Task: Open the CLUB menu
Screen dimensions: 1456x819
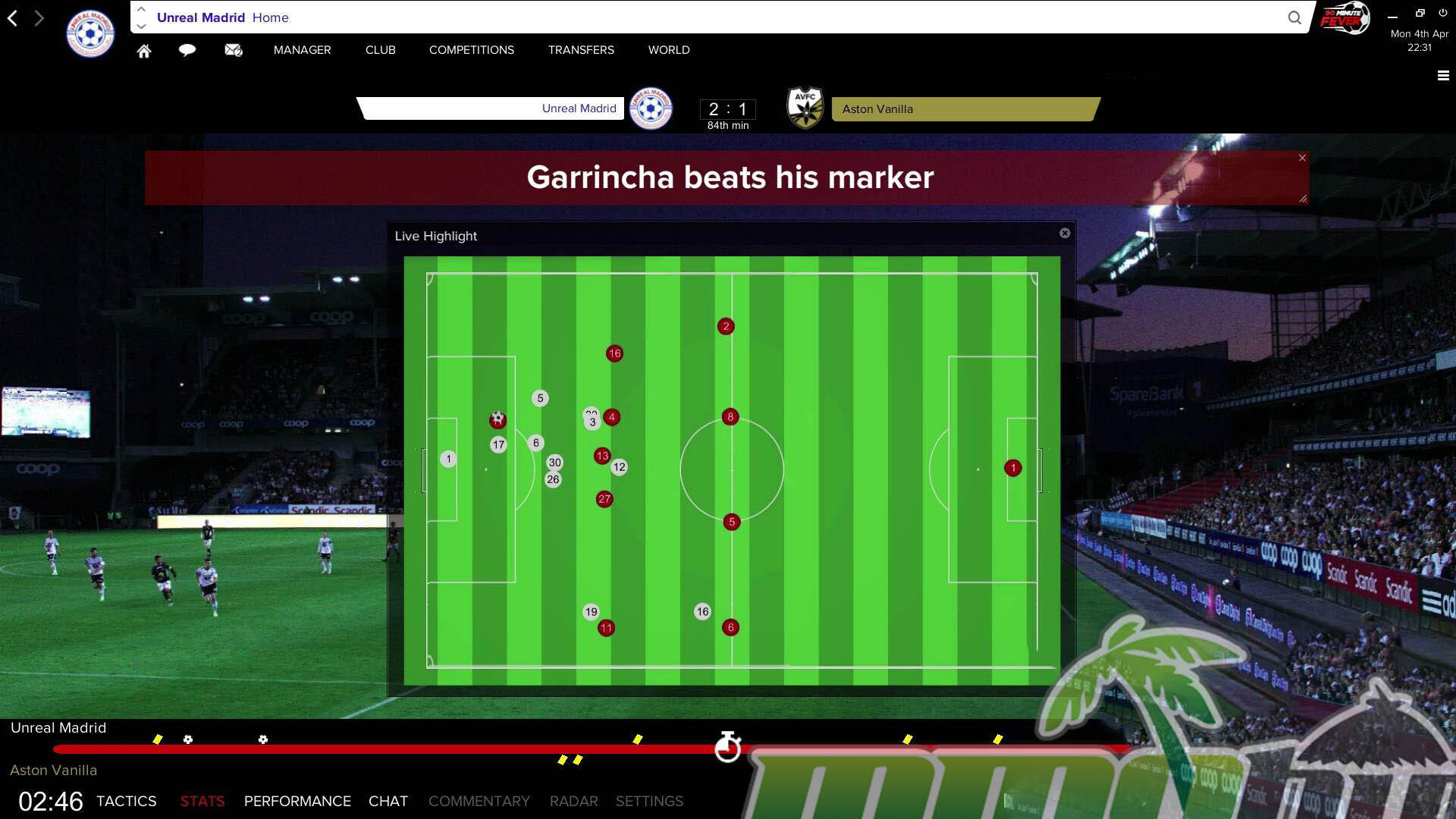Action: pos(381,50)
